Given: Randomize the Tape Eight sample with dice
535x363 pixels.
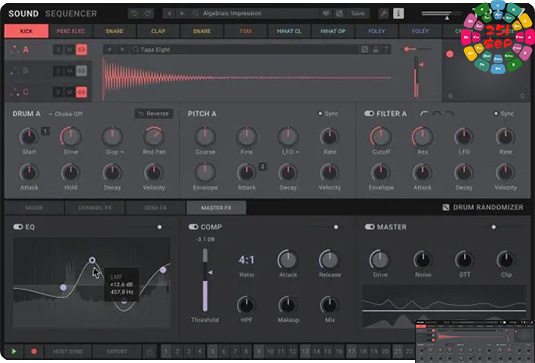Looking at the screenshot, I should 364,49.
